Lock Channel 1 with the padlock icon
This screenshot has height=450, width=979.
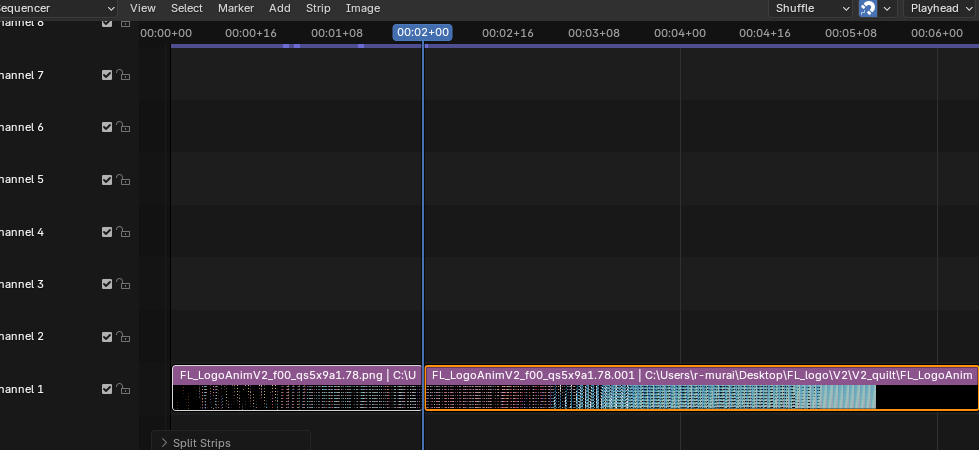click(124, 389)
